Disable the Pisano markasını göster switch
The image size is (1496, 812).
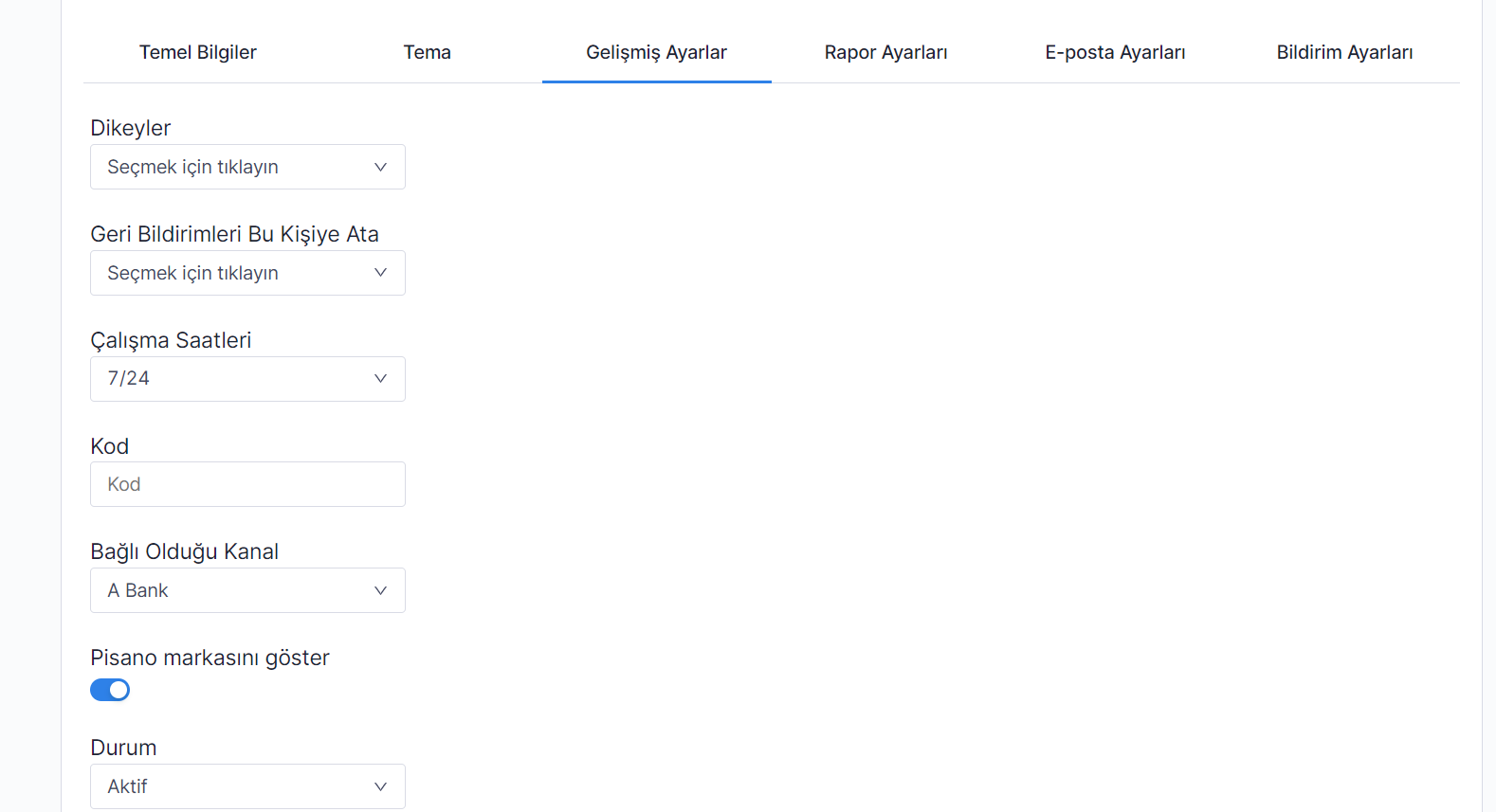[110, 690]
